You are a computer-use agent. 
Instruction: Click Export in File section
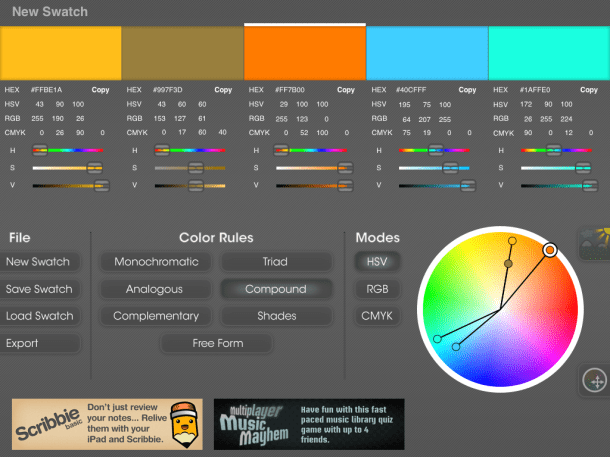[39, 343]
